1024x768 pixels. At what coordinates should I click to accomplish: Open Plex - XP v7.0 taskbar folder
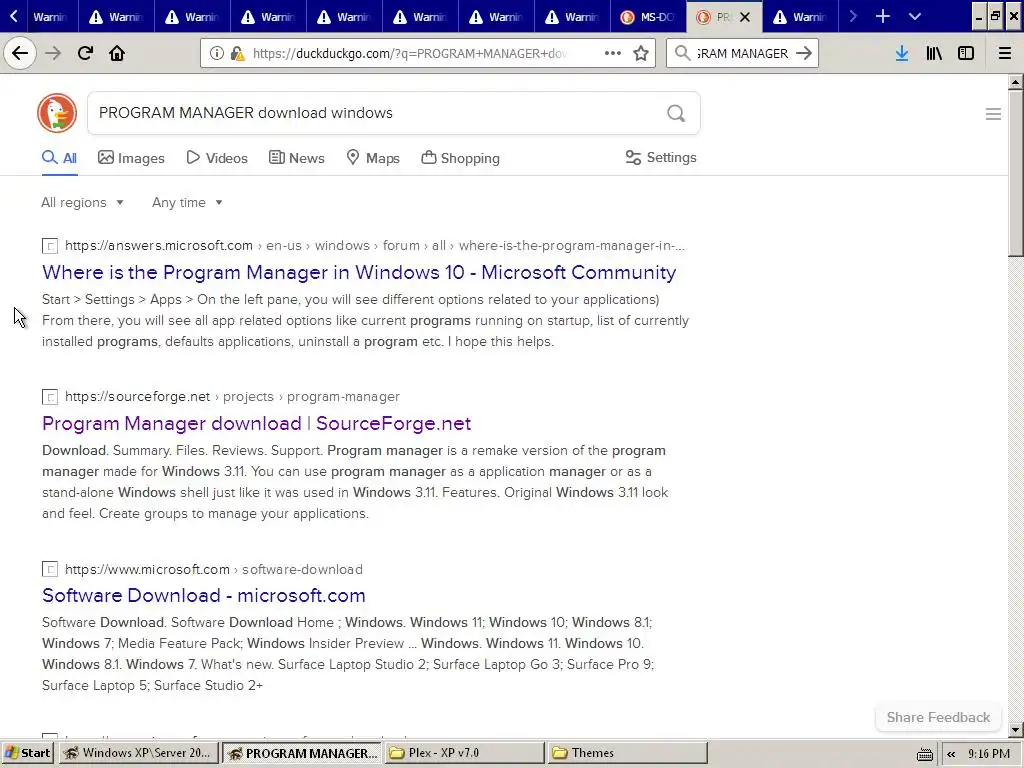pos(464,753)
